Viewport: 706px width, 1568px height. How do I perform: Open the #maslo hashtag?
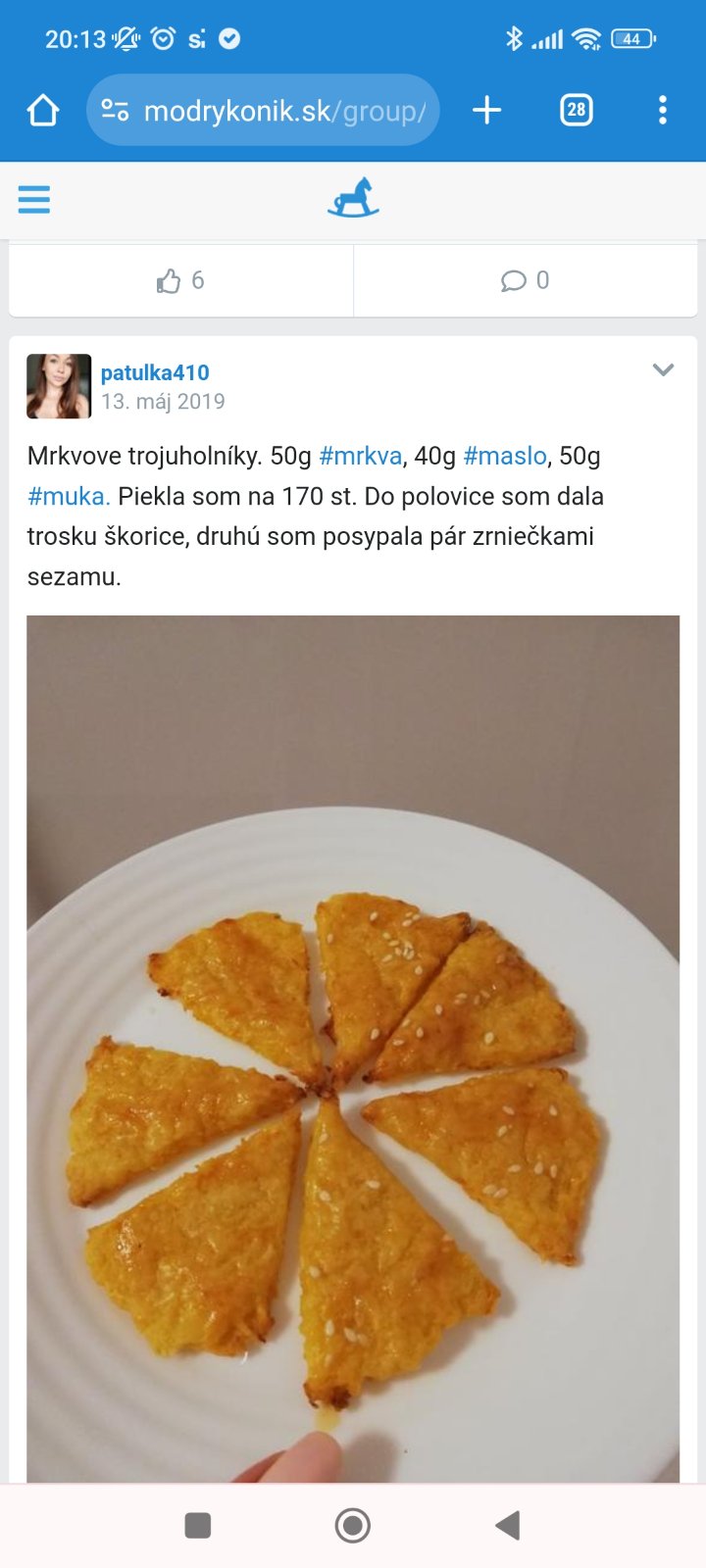click(505, 456)
